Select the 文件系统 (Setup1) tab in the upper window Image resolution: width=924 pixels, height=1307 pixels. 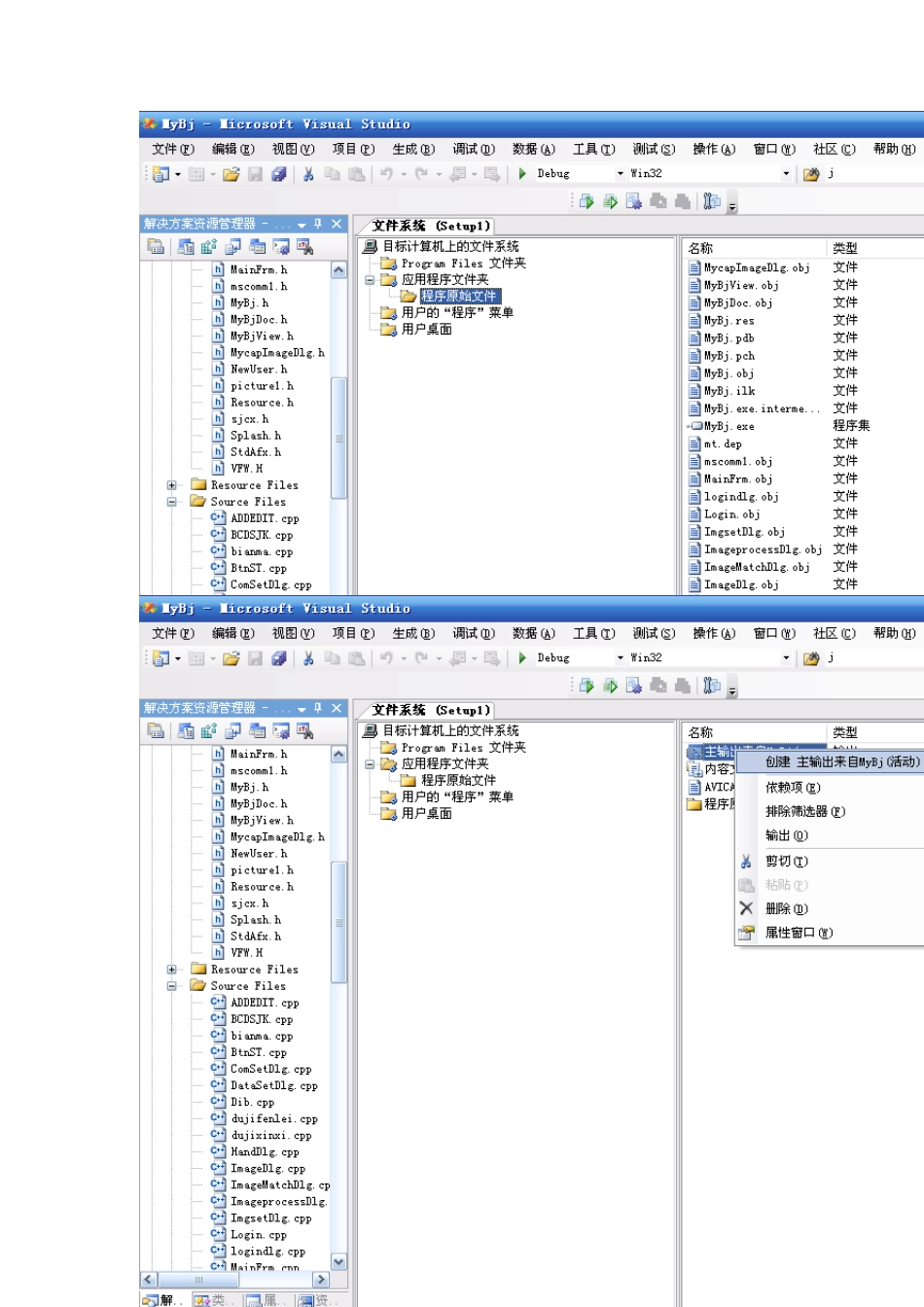pos(431,226)
